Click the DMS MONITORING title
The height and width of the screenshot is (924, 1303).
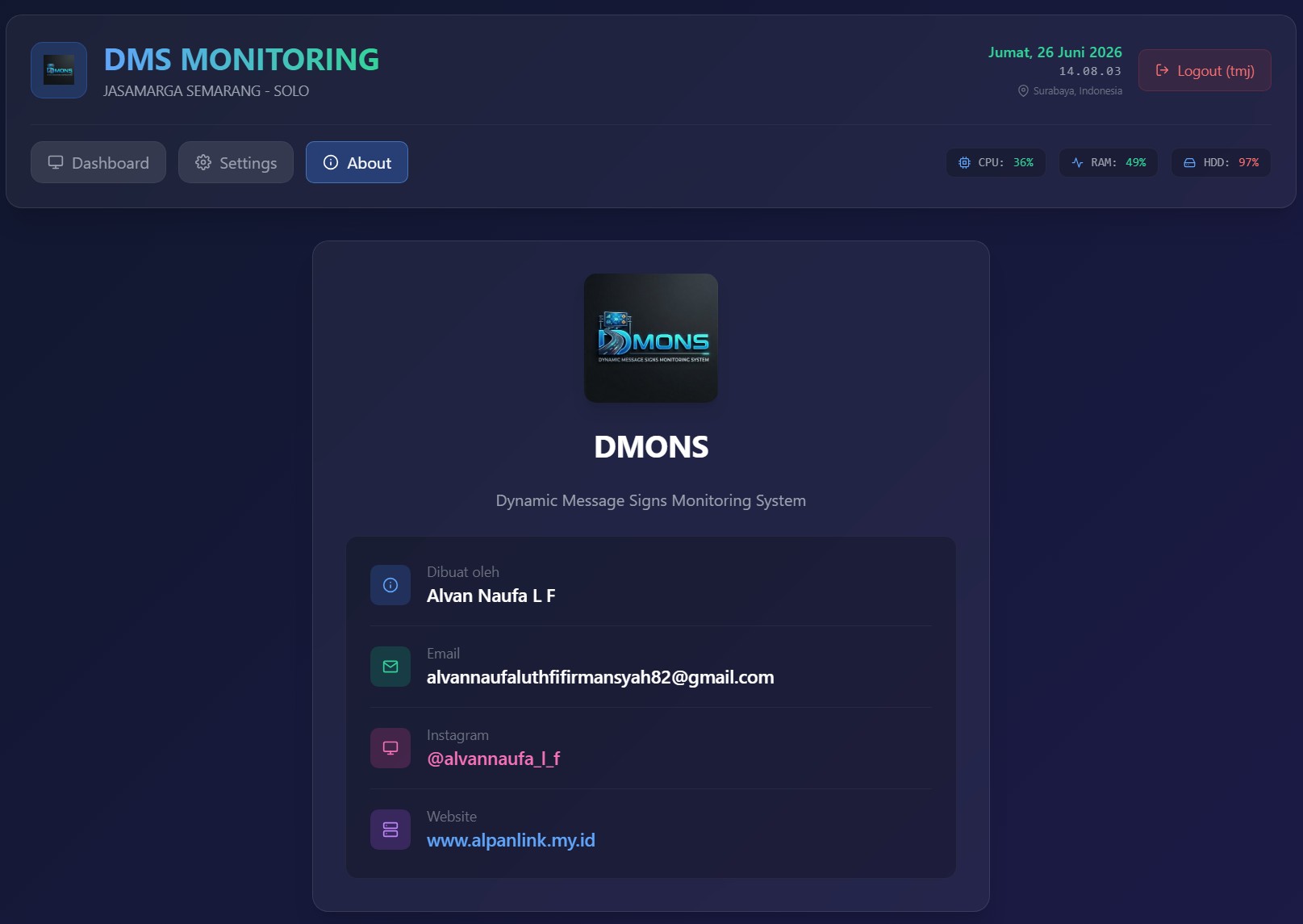(x=241, y=60)
